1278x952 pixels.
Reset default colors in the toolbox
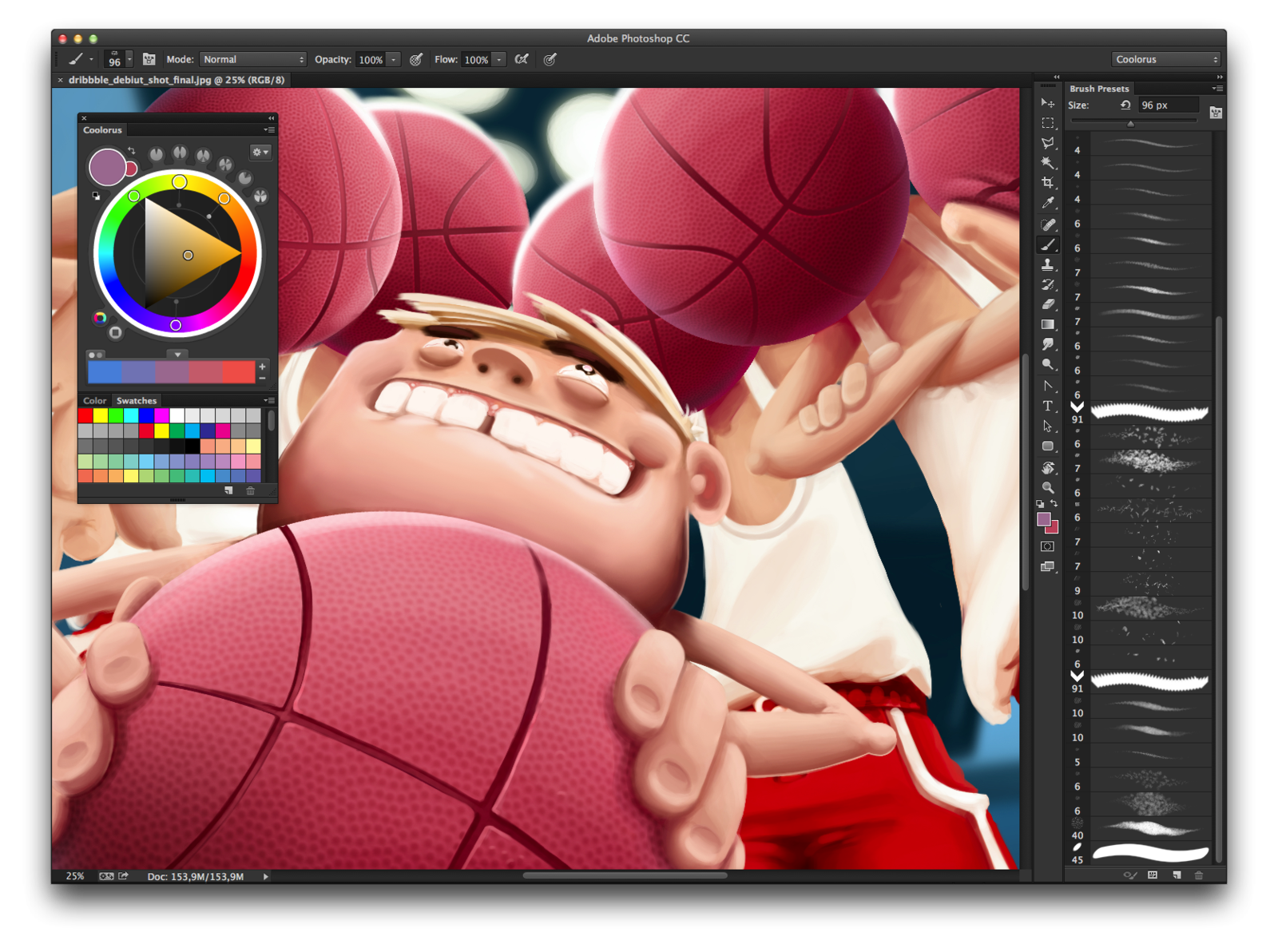coord(1040,504)
